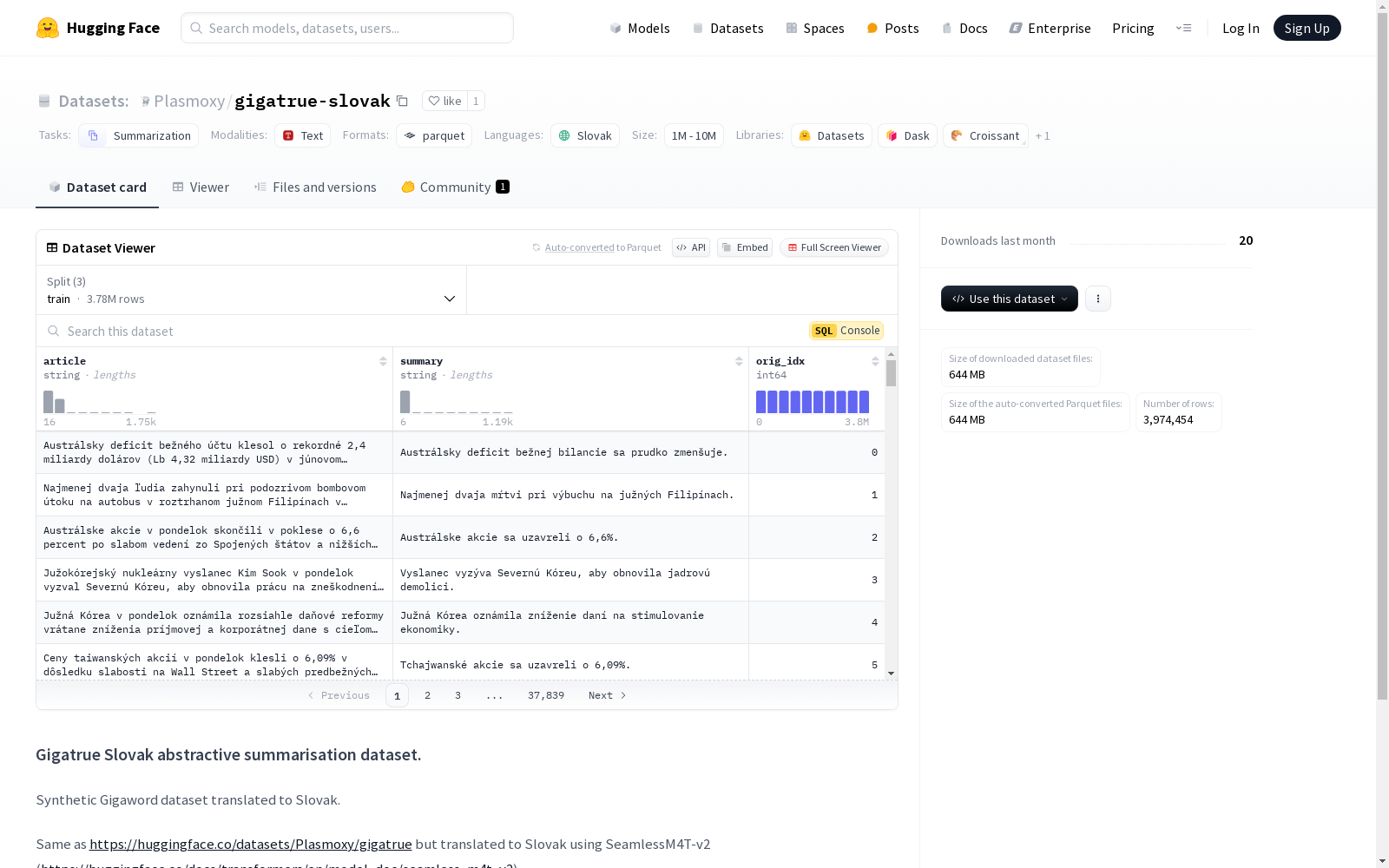
Task: Click the like count 1
Action: [476, 101]
